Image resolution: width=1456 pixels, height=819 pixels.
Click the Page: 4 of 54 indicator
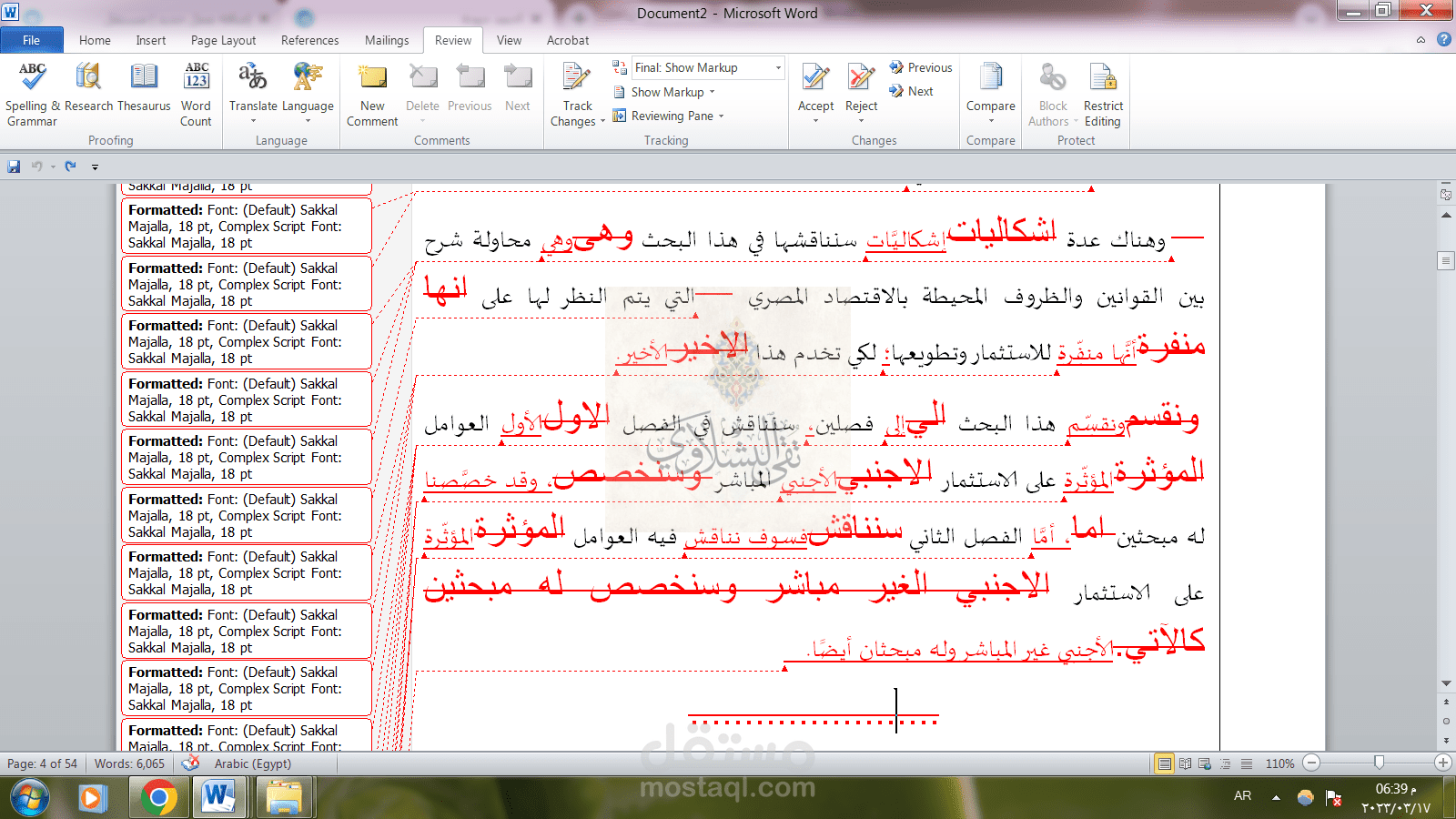[x=43, y=763]
